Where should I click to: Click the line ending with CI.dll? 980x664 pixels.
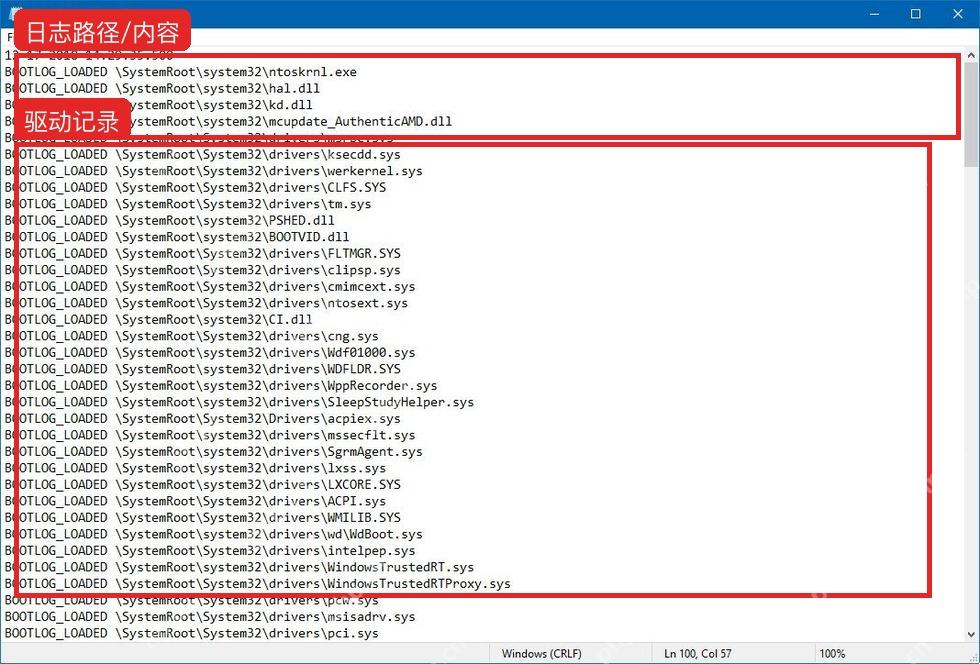tap(158, 319)
